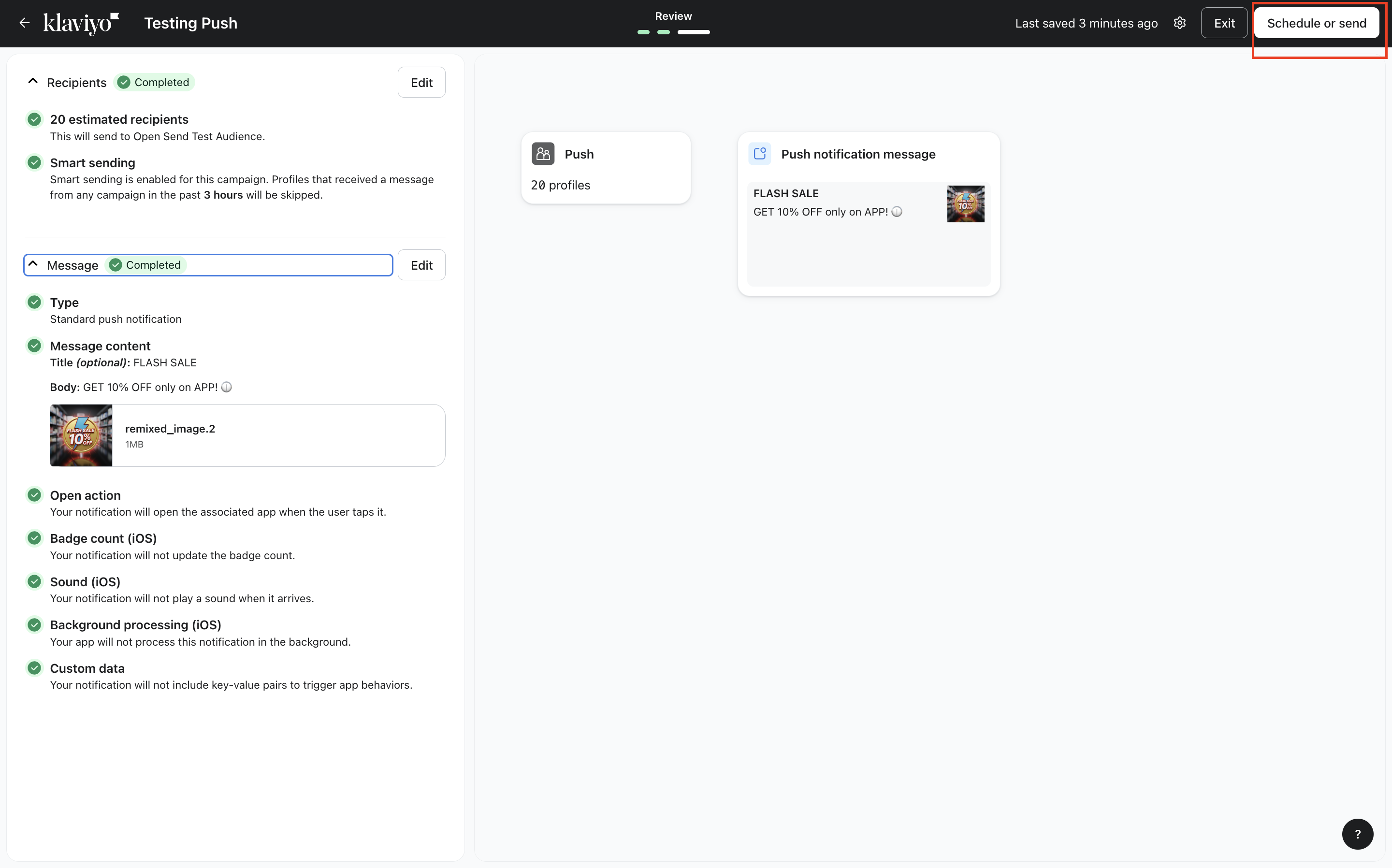This screenshot has height=868, width=1392.
Task: Click the Review step label
Action: (673, 16)
